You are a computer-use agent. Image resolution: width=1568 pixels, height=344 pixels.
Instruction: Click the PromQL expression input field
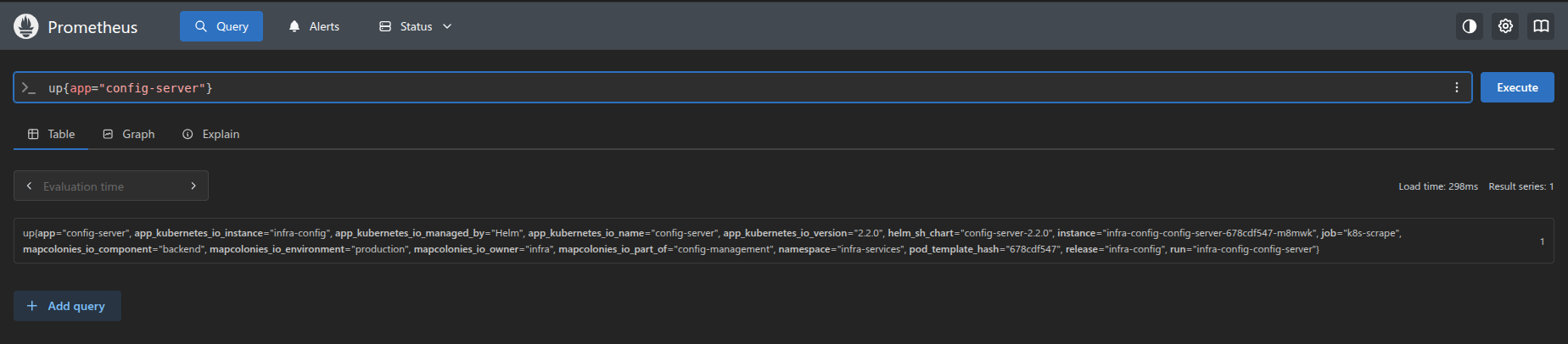pos(742,87)
